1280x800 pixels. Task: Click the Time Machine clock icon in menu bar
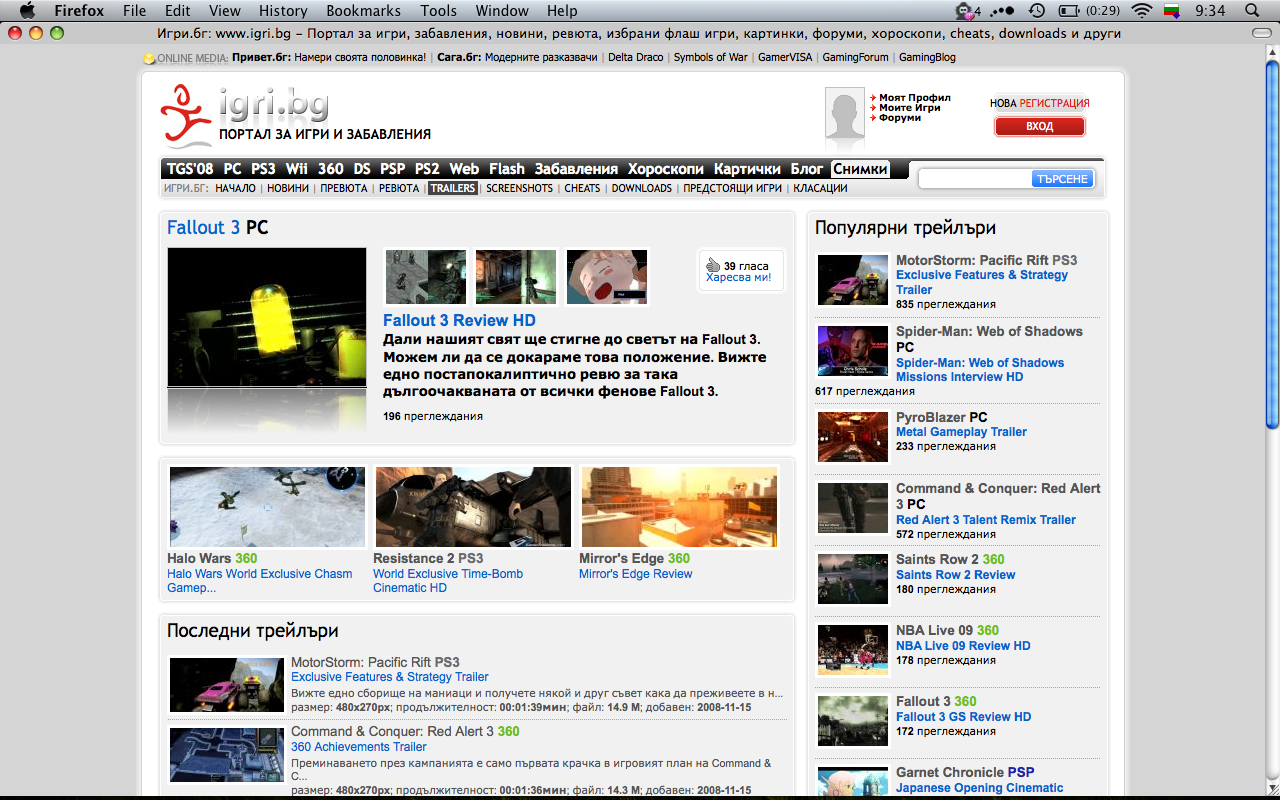(x=1037, y=11)
